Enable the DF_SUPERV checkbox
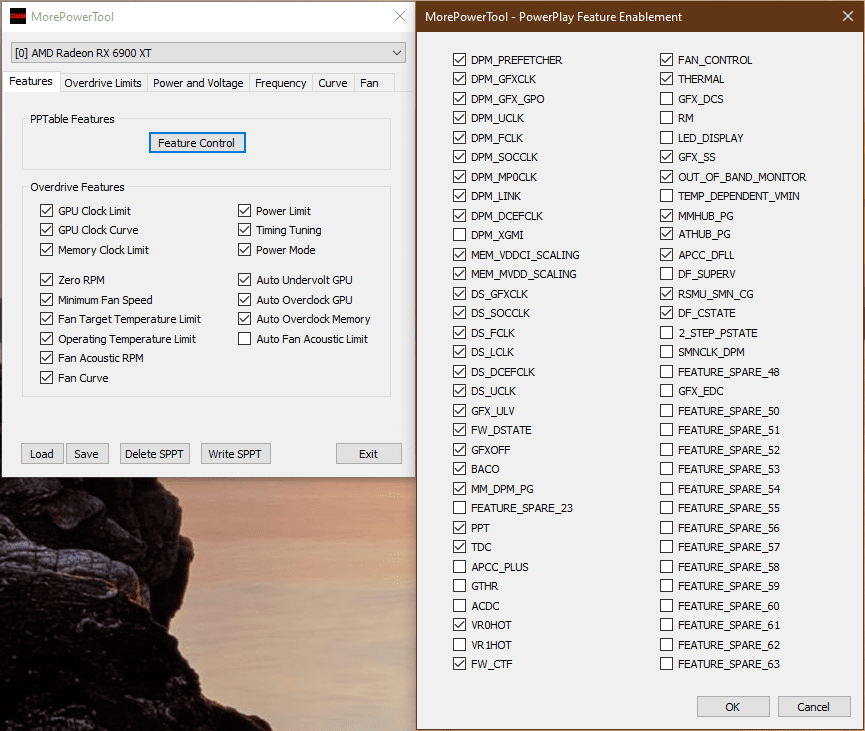Image resolution: width=865 pixels, height=731 pixels. 666,274
